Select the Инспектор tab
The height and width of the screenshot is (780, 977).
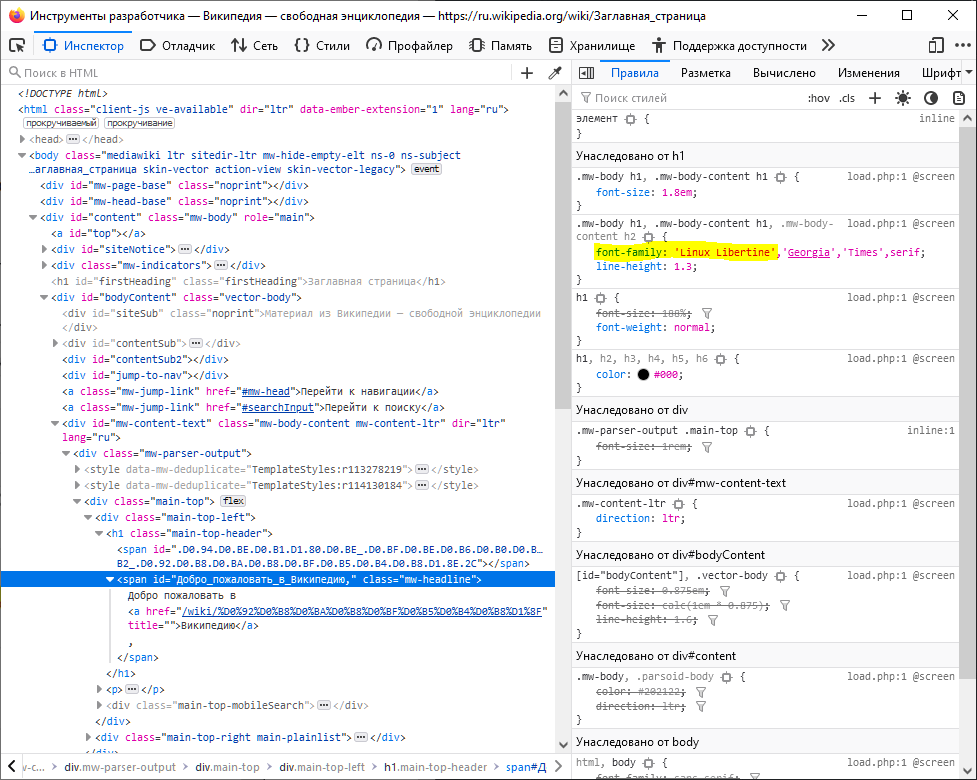83,45
